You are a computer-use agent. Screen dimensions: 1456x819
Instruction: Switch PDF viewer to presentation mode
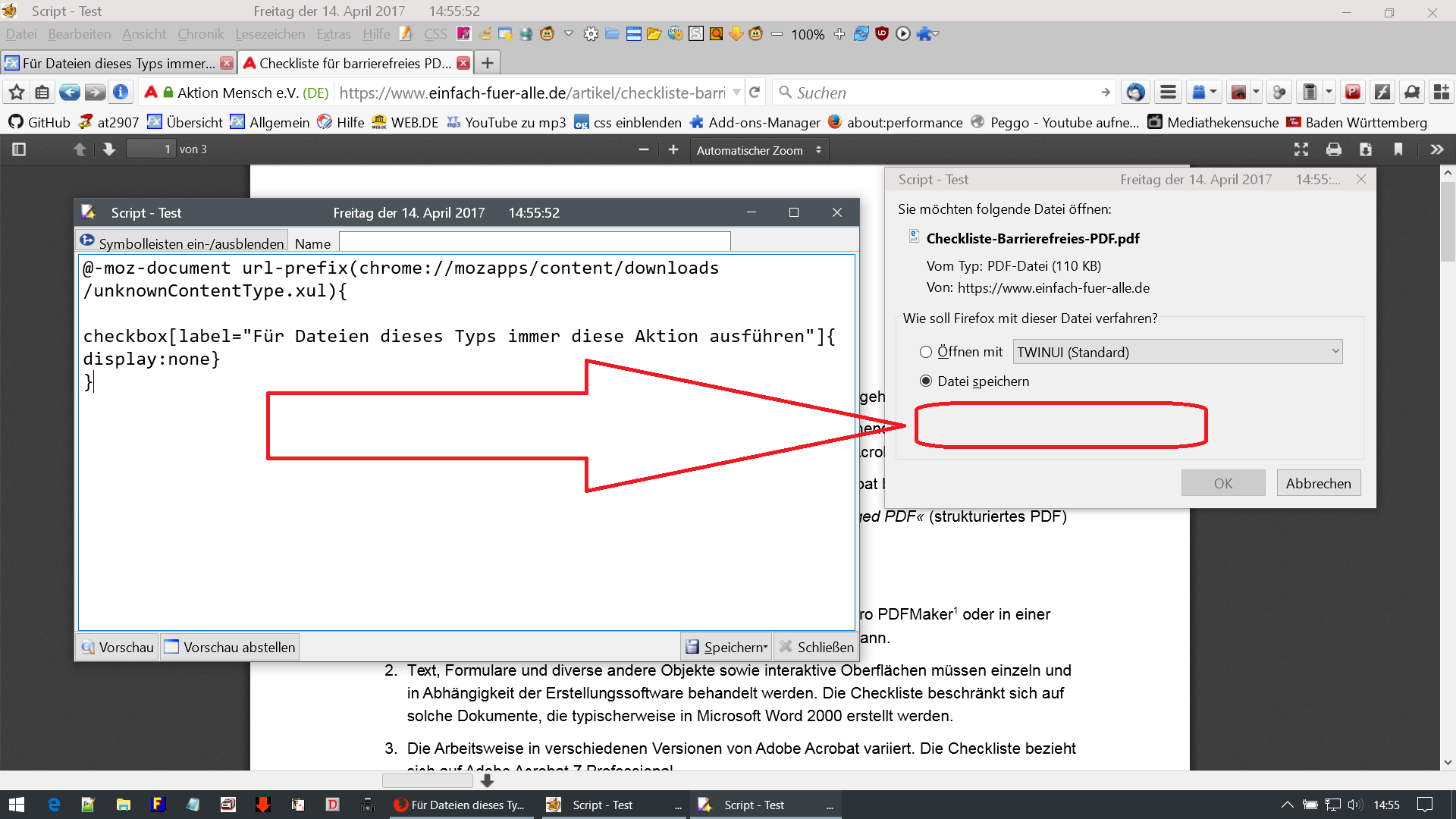pos(1301,149)
